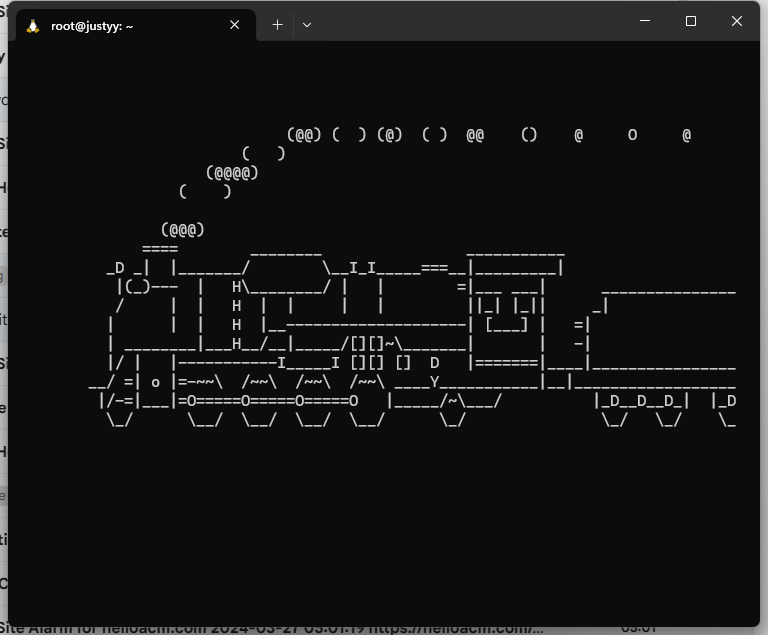Image resolution: width=768 pixels, height=635 pixels.
Task: Click the Linux penguin tab icon
Action: pyautogui.click(x=33, y=26)
